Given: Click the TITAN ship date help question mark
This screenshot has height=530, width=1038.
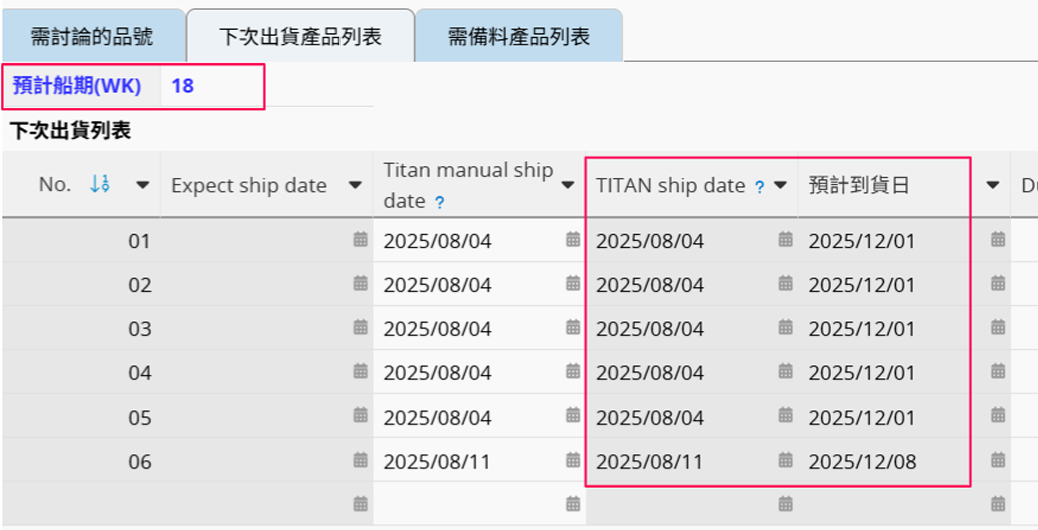Looking at the screenshot, I should (x=759, y=186).
